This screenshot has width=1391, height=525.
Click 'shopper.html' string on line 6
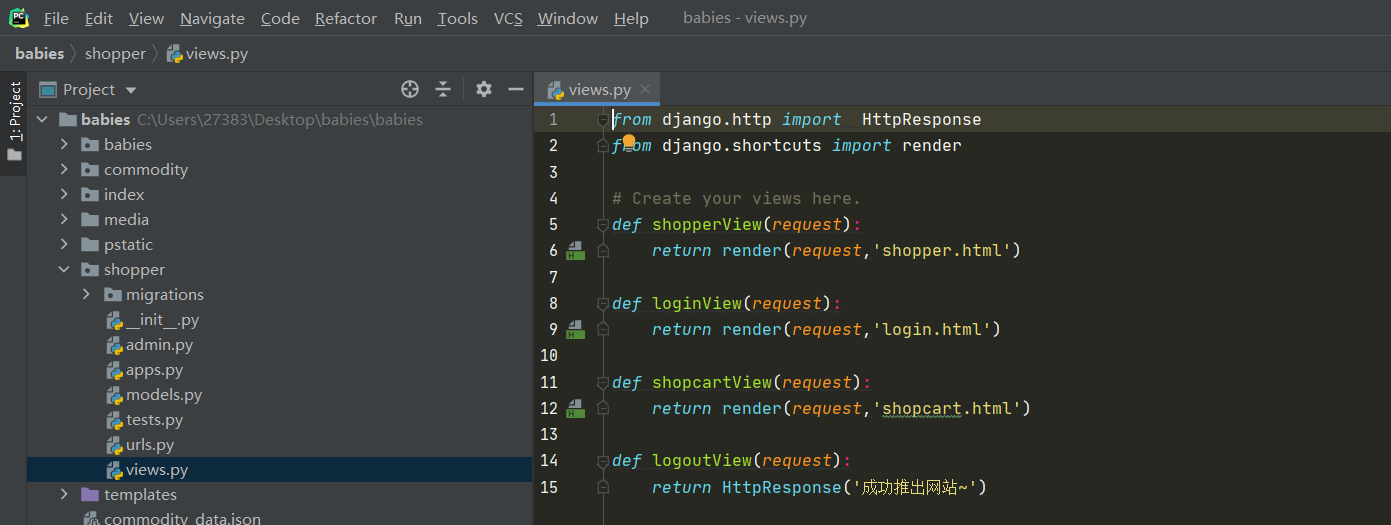point(941,250)
